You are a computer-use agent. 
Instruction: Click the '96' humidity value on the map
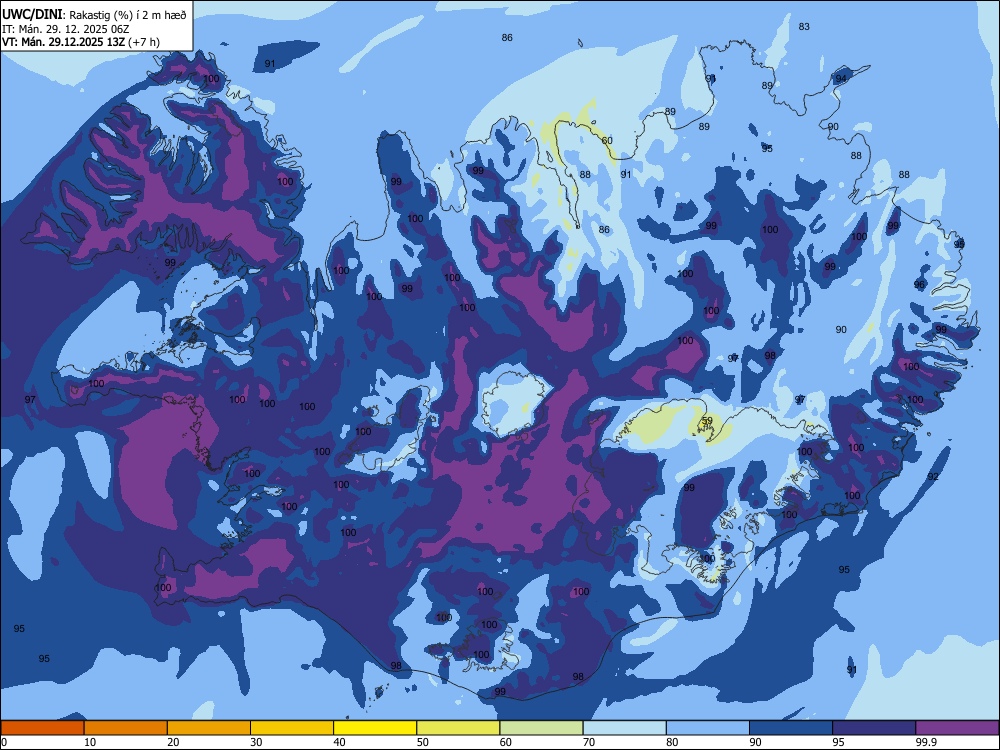919,284
